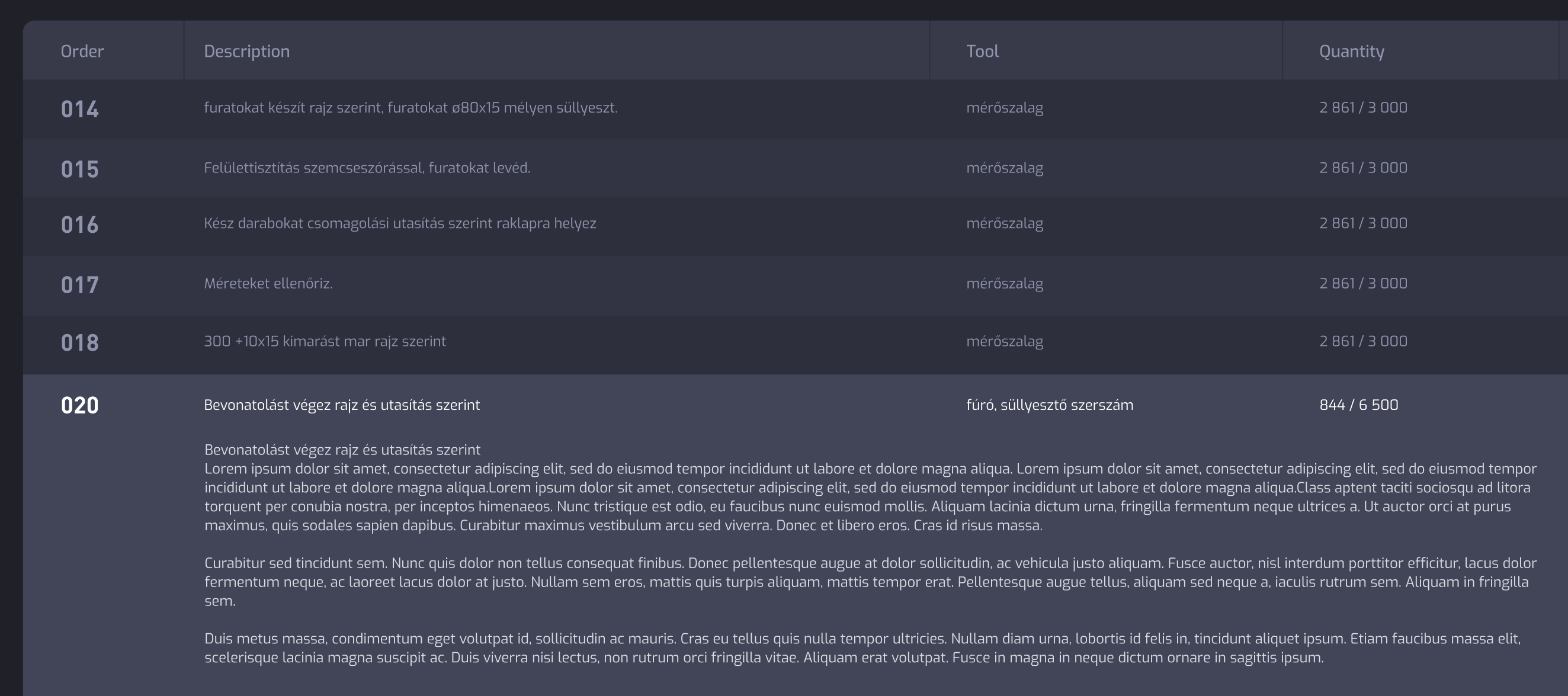Select the description text of row 017
This screenshot has width=1568, height=696.
(268, 283)
